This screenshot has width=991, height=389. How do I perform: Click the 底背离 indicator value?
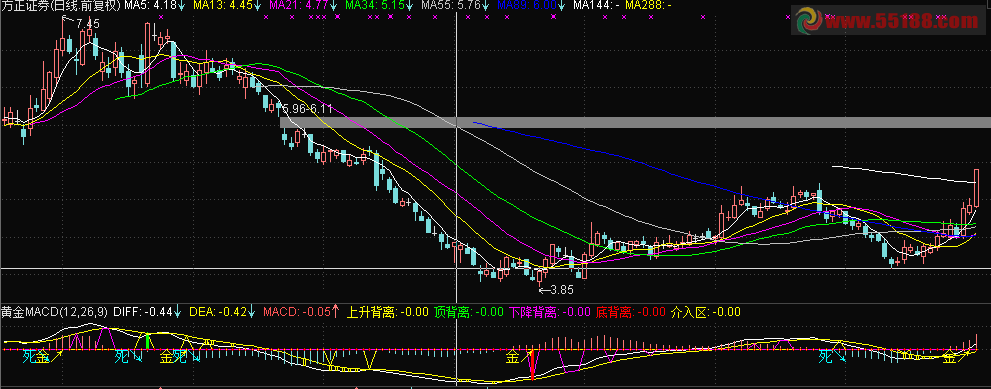(x=631, y=311)
